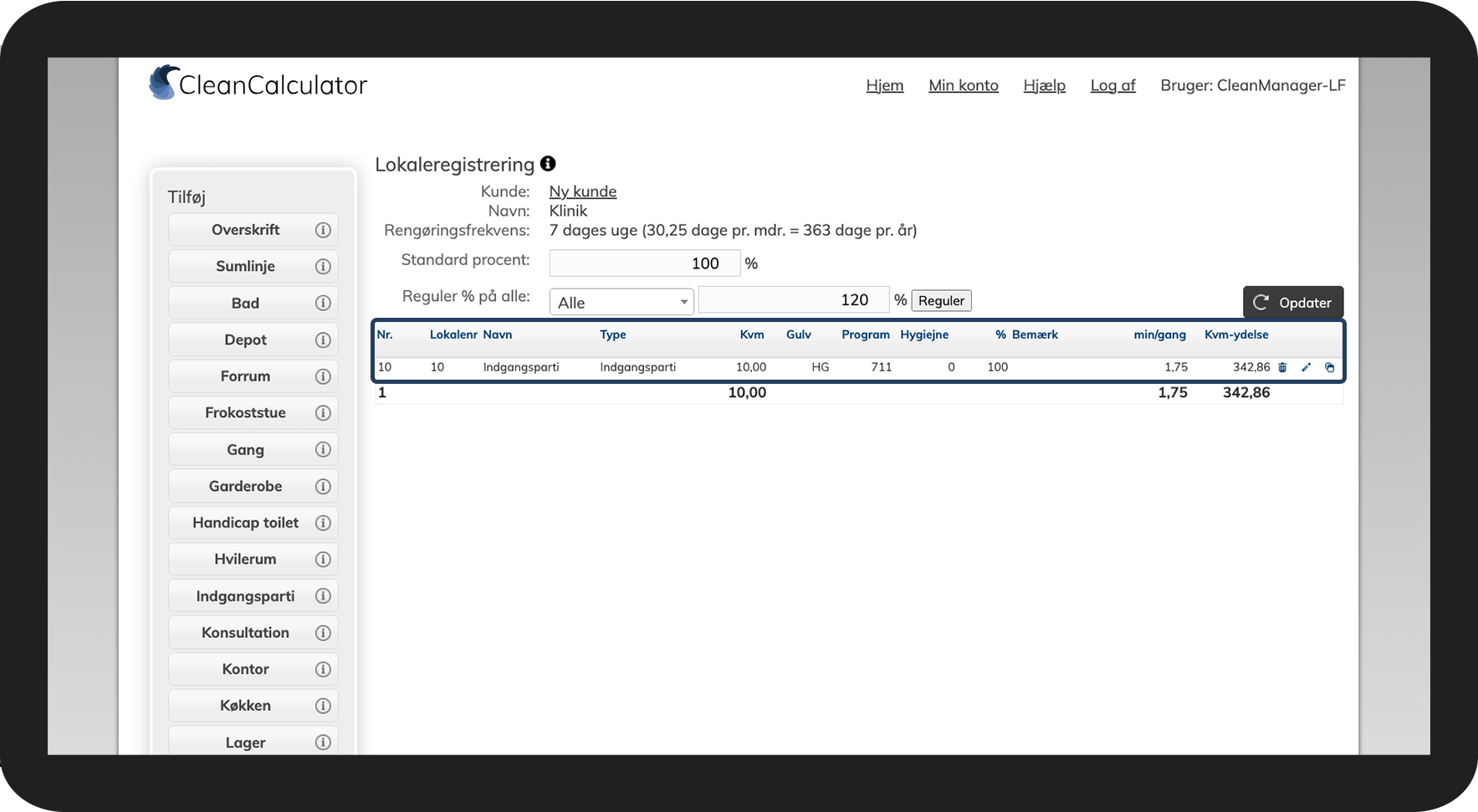Screen dimensions: 1478x812
Task: Click the info icon next to Frokoststue
Action: (x=323, y=413)
